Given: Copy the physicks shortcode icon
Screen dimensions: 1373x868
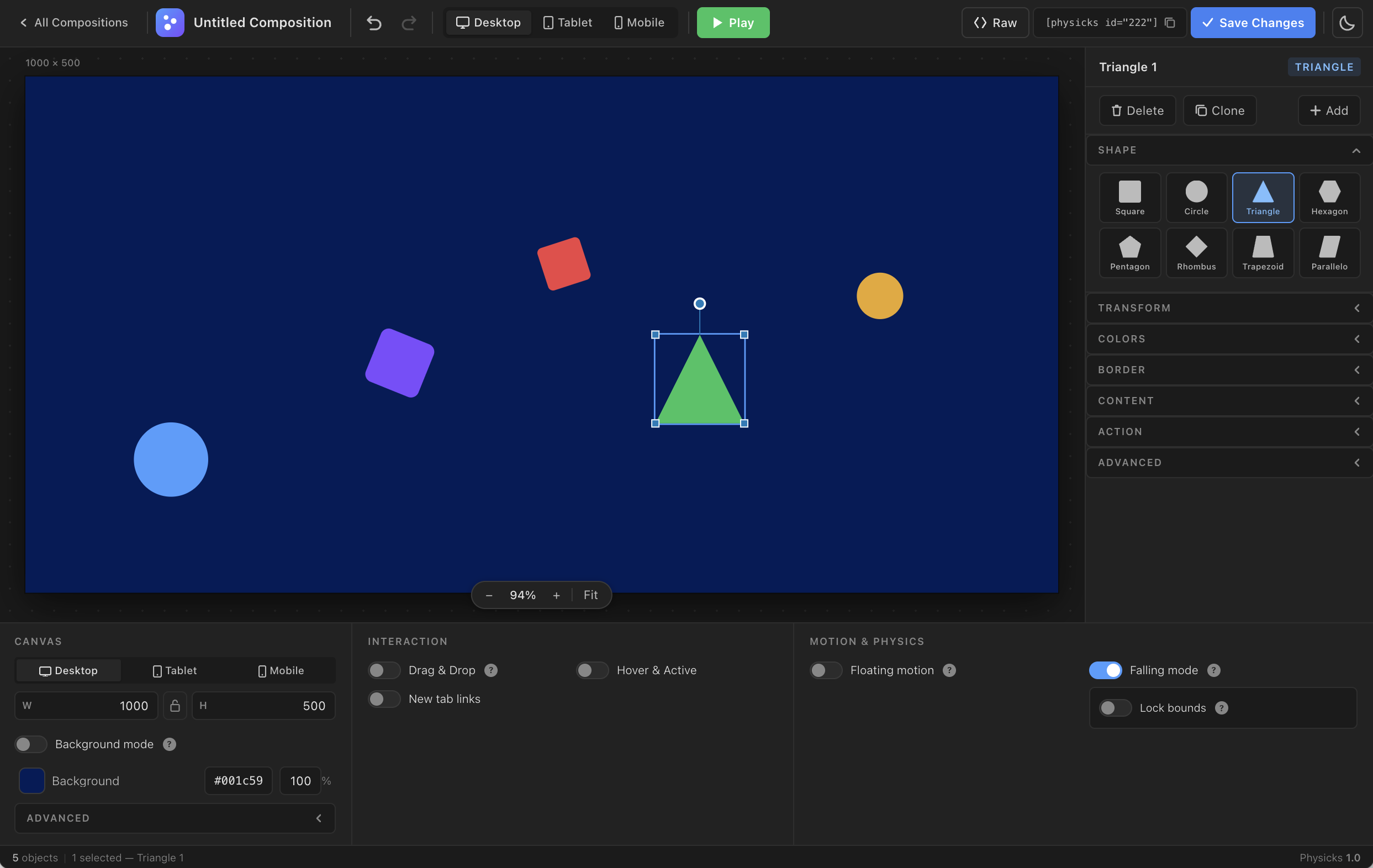Looking at the screenshot, I should click(x=1170, y=23).
